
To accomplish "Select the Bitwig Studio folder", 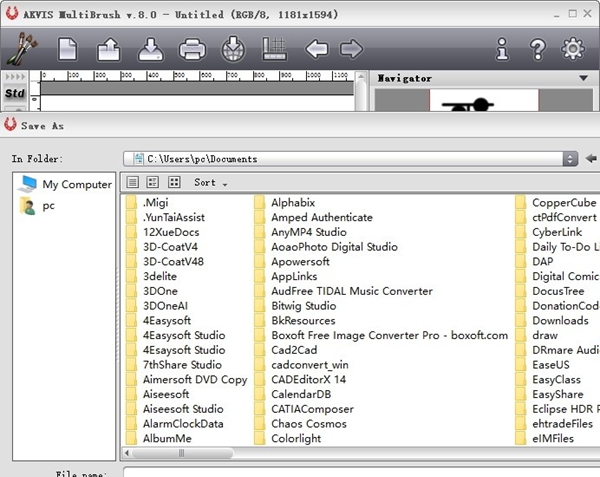I will pyautogui.click(x=296, y=306).
